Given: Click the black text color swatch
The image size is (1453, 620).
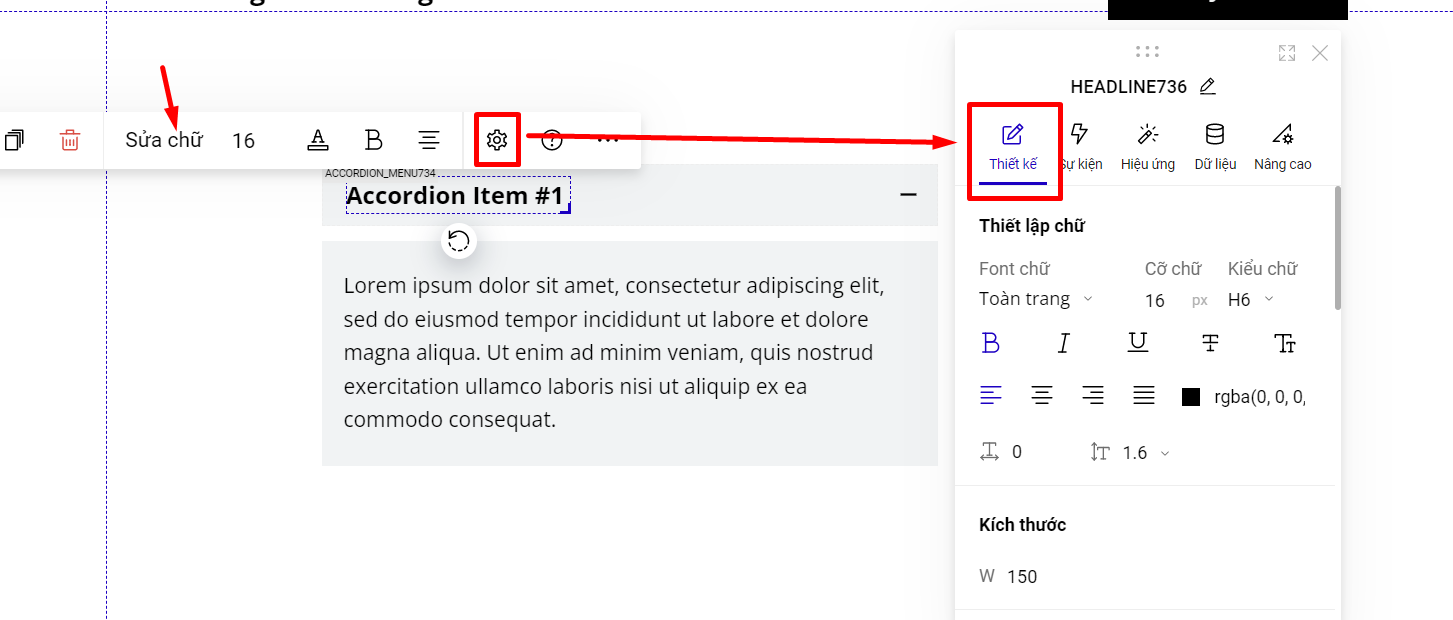Looking at the screenshot, I should (1191, 397).
